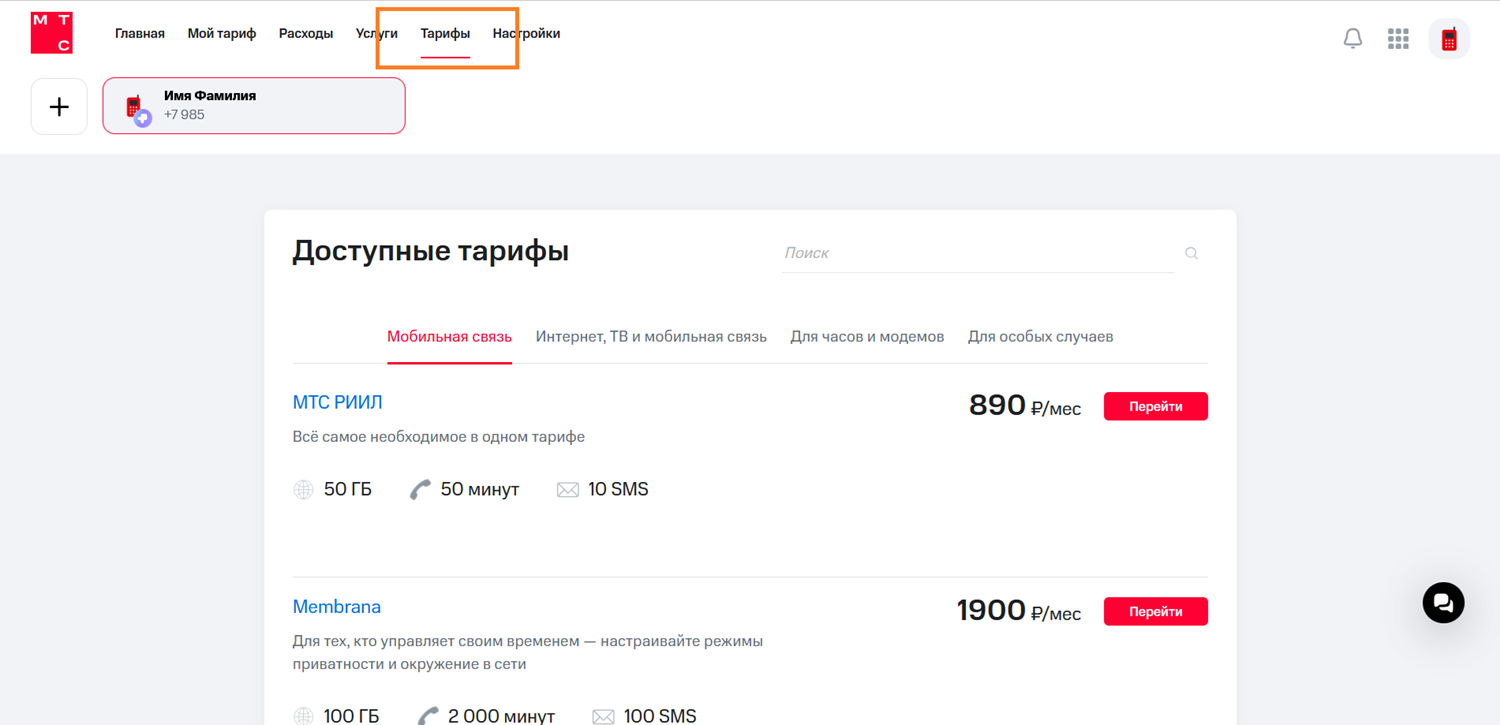1500x725 pixels.
Task: Open Мой тариф menu item
Action: [x=222, y=33]
